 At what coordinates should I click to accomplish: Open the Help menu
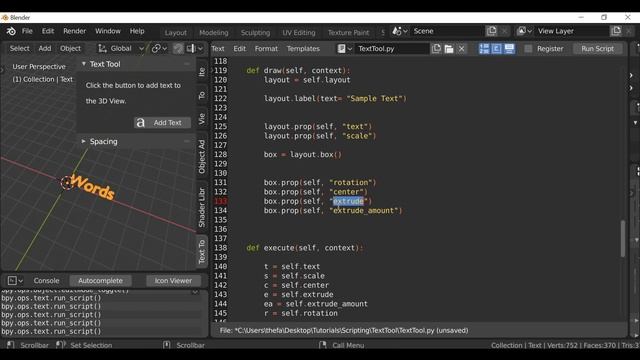point(137,31)
